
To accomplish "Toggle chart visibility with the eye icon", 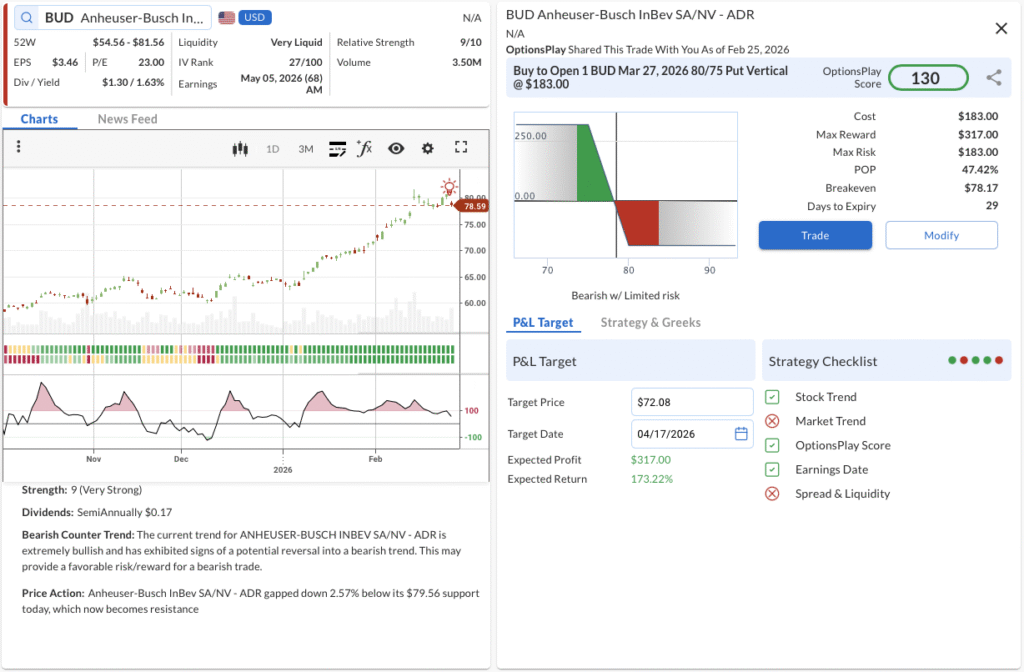I will pos(396,149).
